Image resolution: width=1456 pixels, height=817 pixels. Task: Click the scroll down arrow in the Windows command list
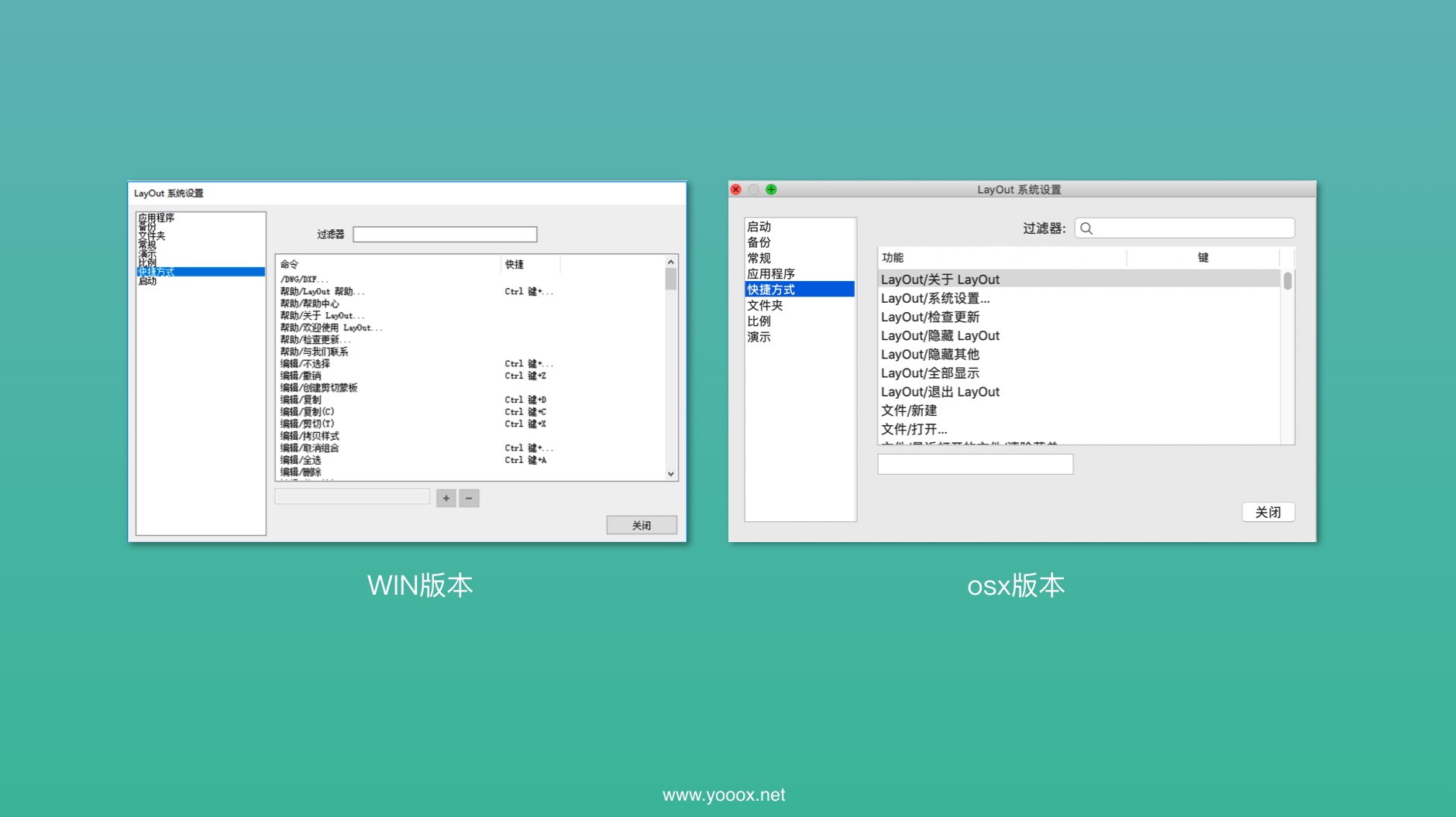coord(671,474)
